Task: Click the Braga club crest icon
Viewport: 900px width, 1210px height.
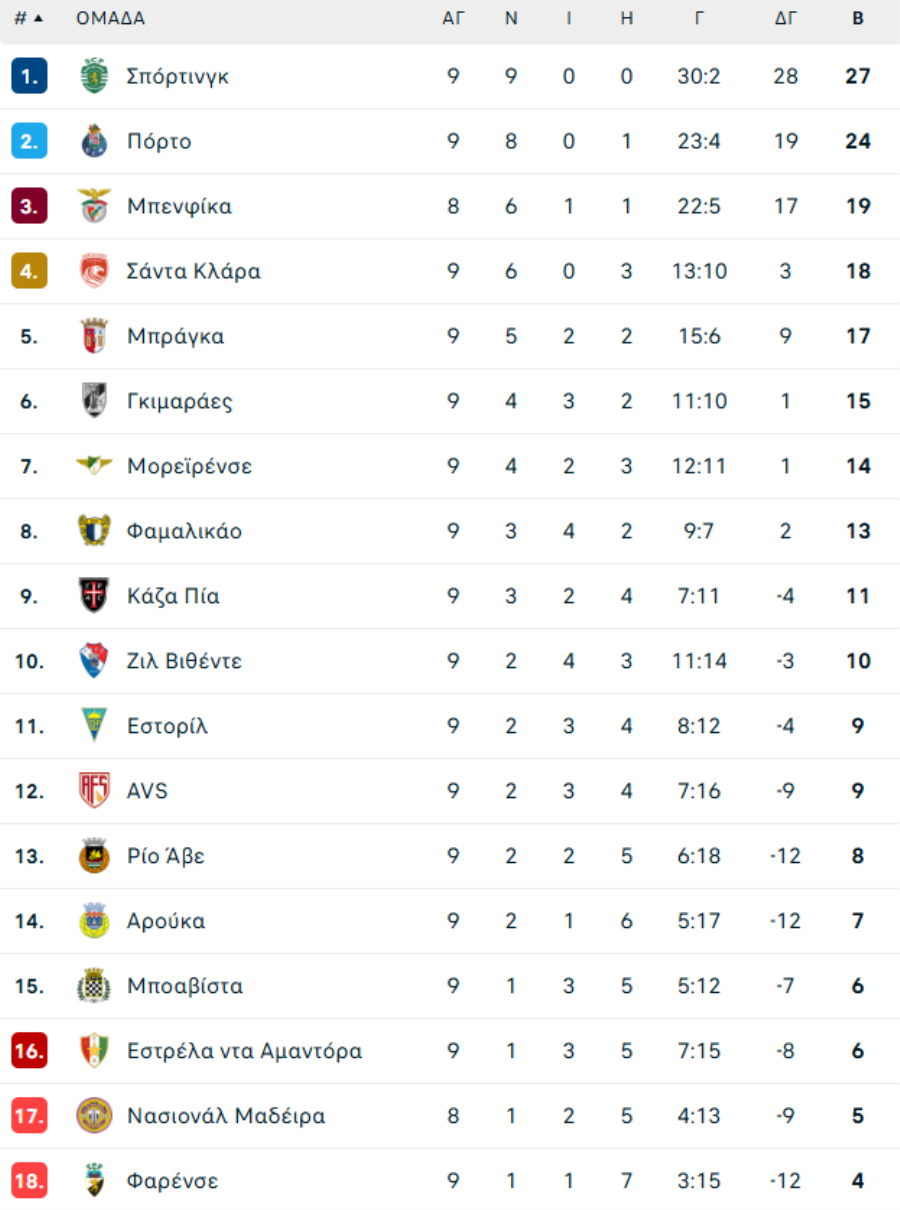Action: [x=94, y=336]
